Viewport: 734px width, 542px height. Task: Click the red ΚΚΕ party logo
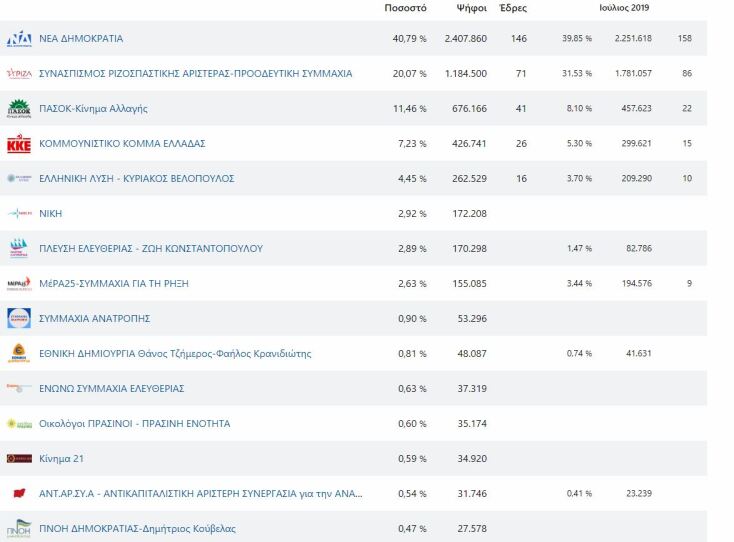tap(19, 144)
